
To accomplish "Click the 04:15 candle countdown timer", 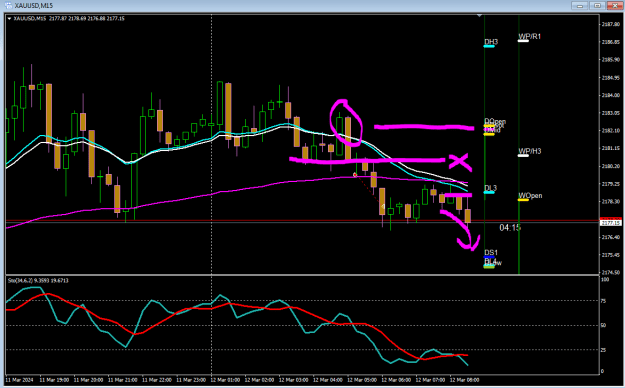I will tap(510, 228).
